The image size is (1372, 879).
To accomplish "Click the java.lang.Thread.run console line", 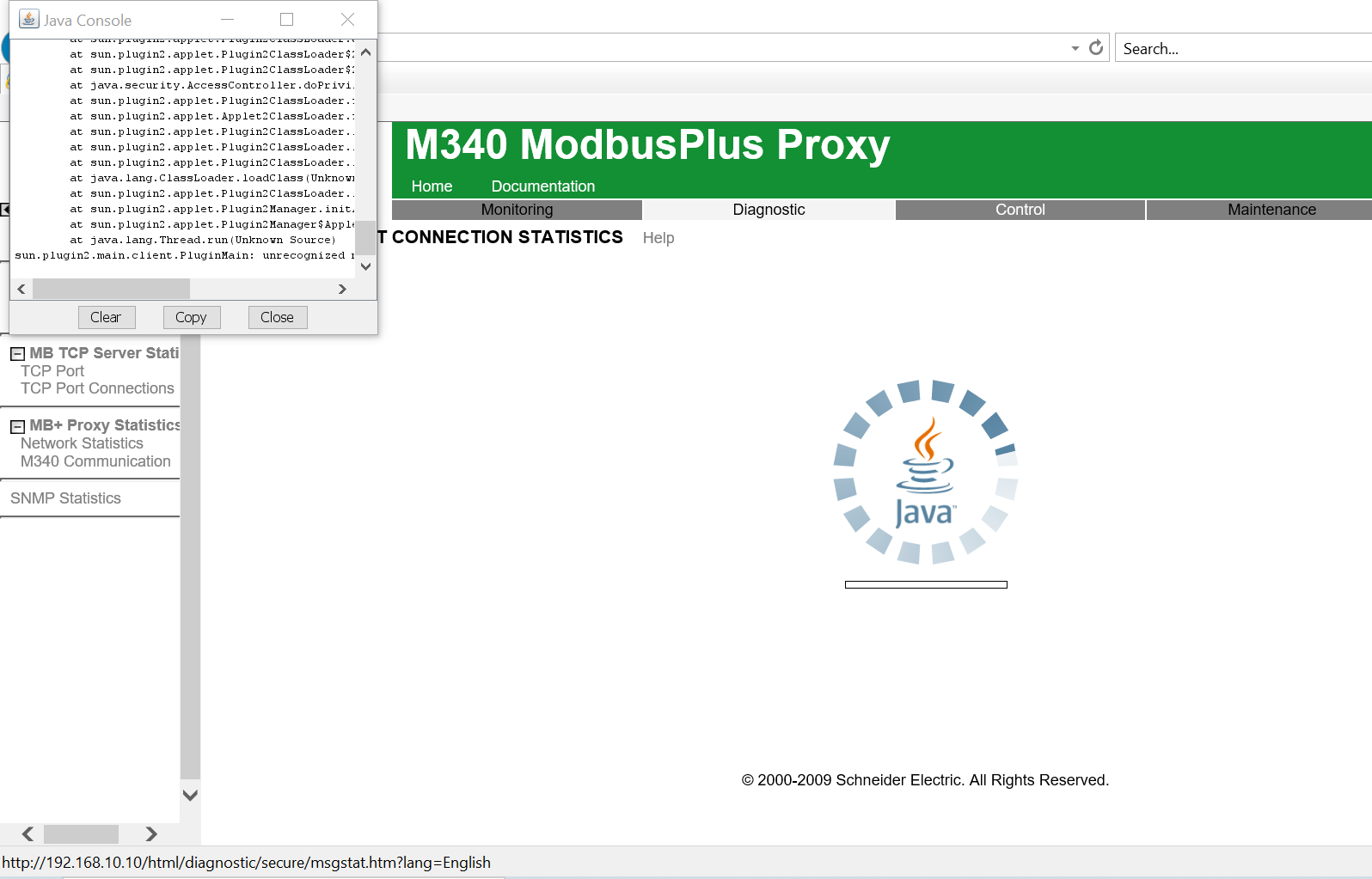I will (203, 240).
